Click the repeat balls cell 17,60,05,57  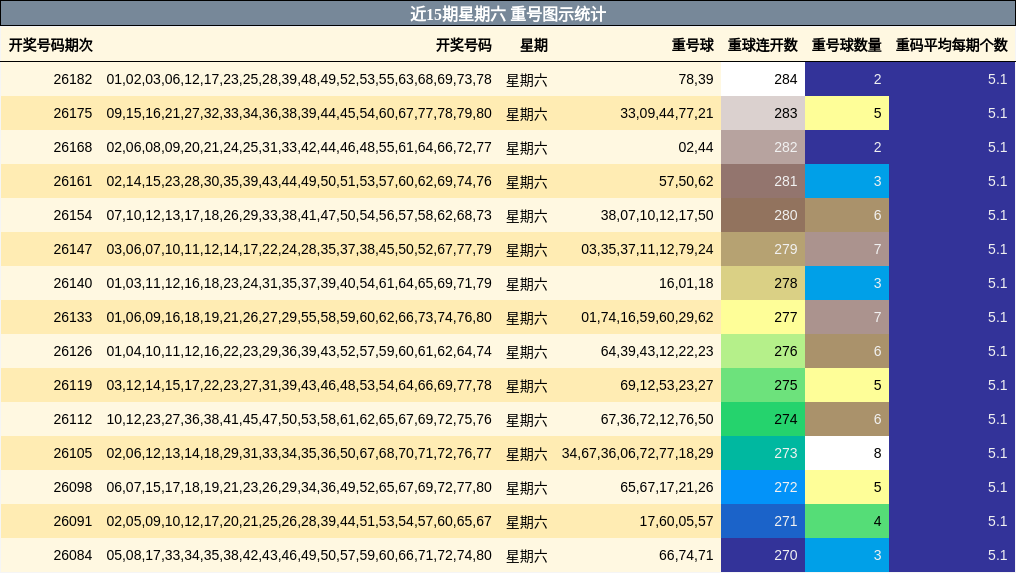pos(676,521)
